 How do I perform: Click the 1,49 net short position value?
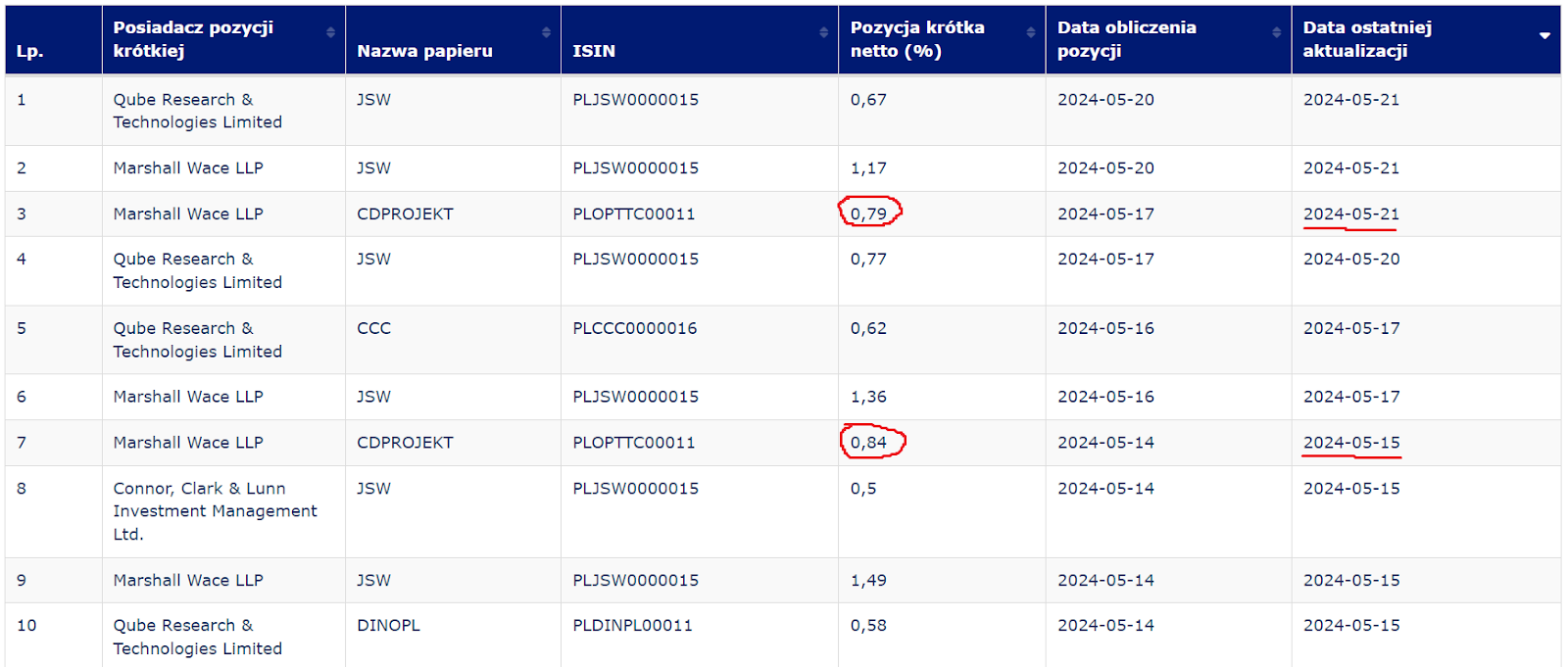click(x=868, y=580)
